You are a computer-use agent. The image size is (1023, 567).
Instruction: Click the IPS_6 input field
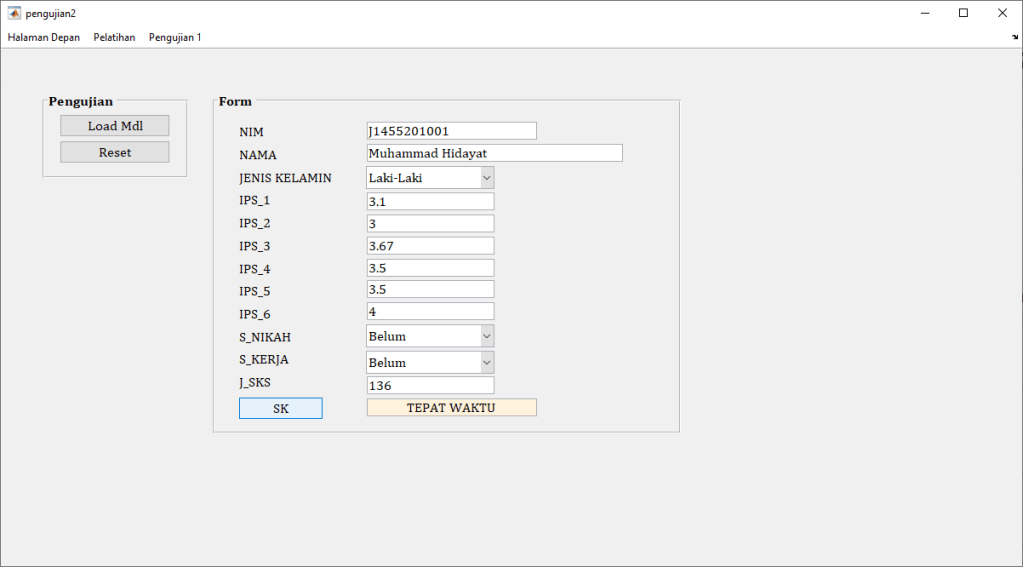(x=430, y=312)
